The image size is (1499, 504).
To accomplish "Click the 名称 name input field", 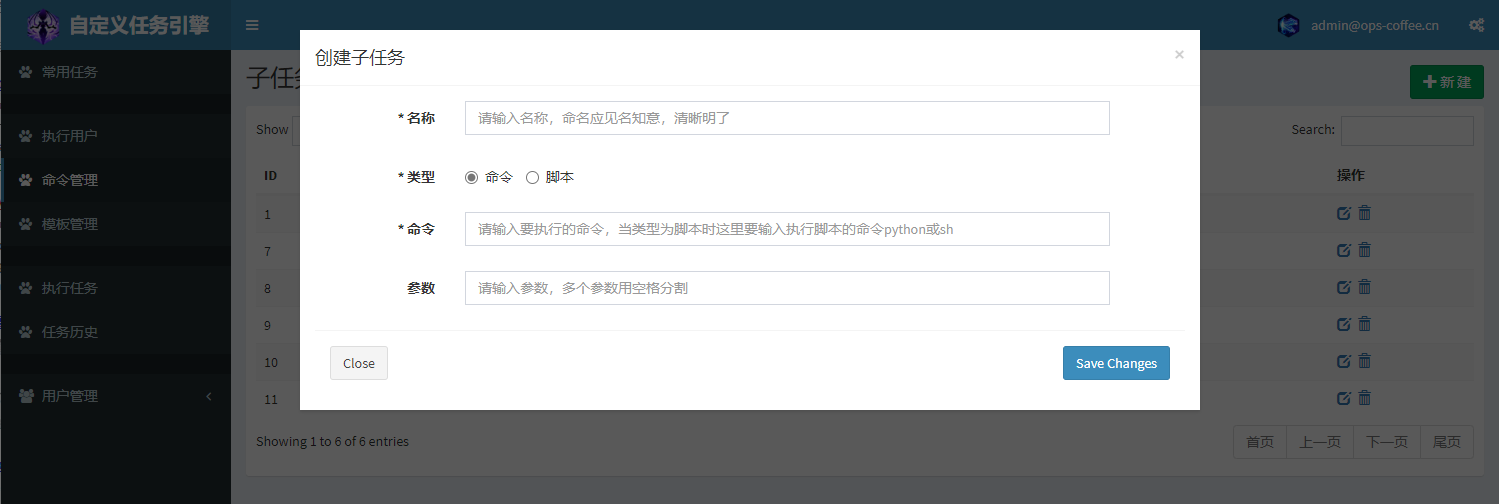I will 787,118.
